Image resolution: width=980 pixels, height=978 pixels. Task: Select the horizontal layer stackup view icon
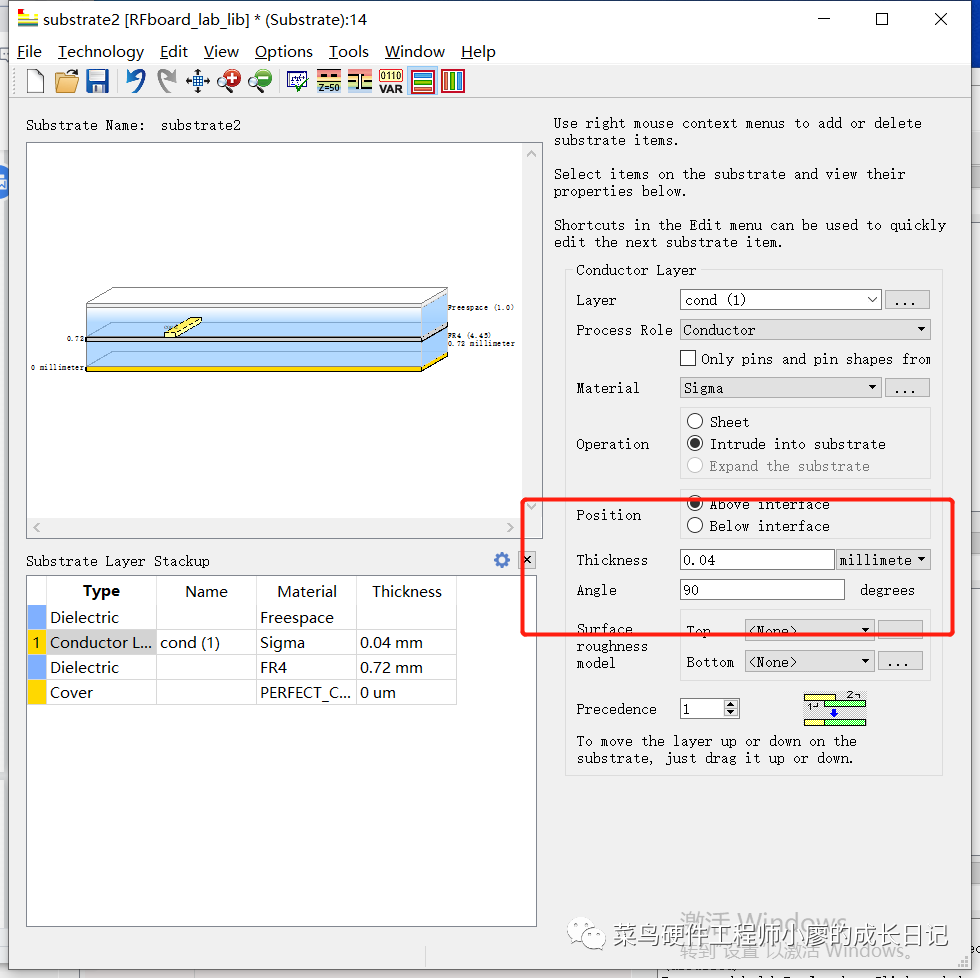click(x=423, y=81)
